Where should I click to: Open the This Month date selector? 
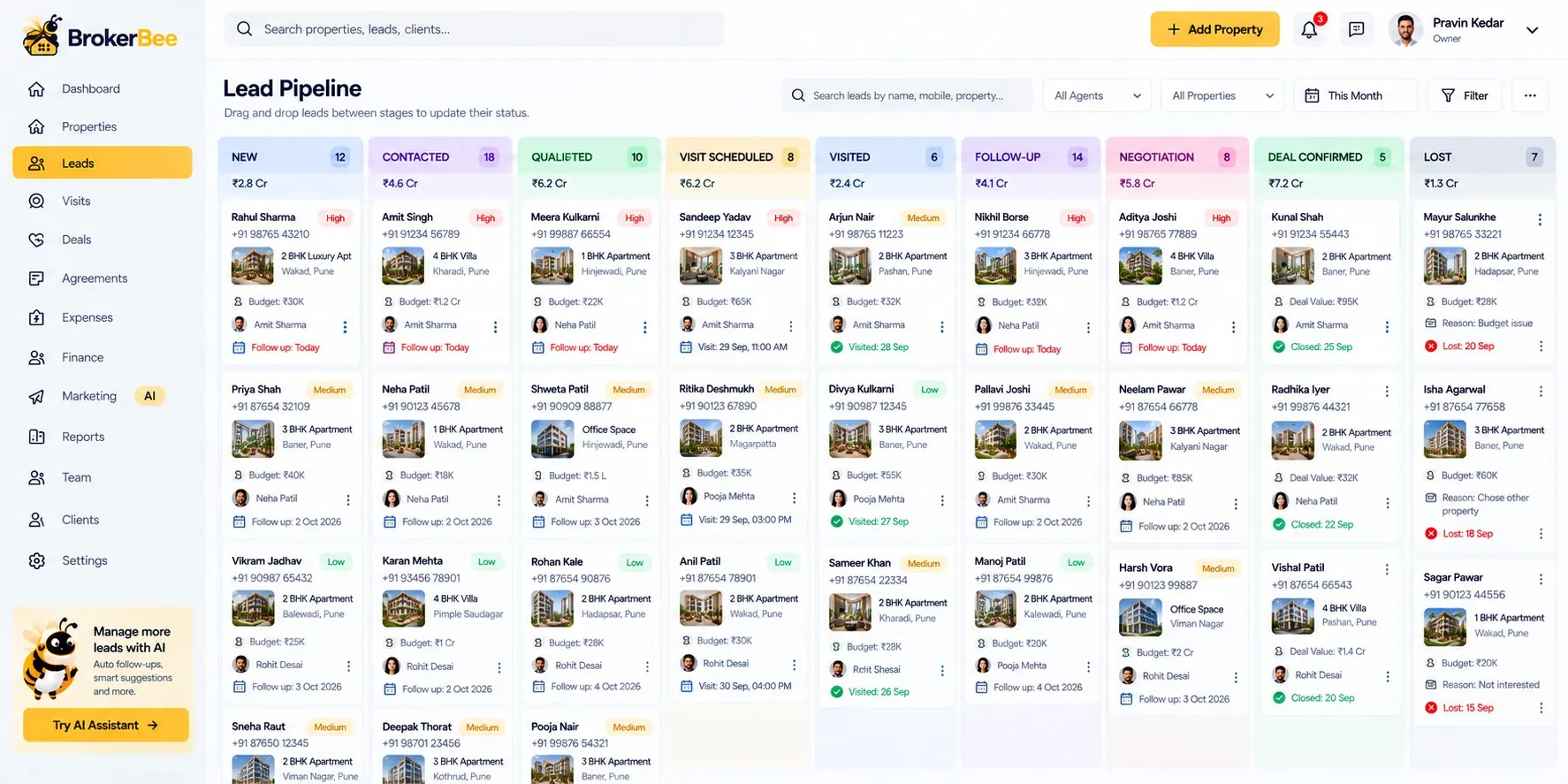1356,95
